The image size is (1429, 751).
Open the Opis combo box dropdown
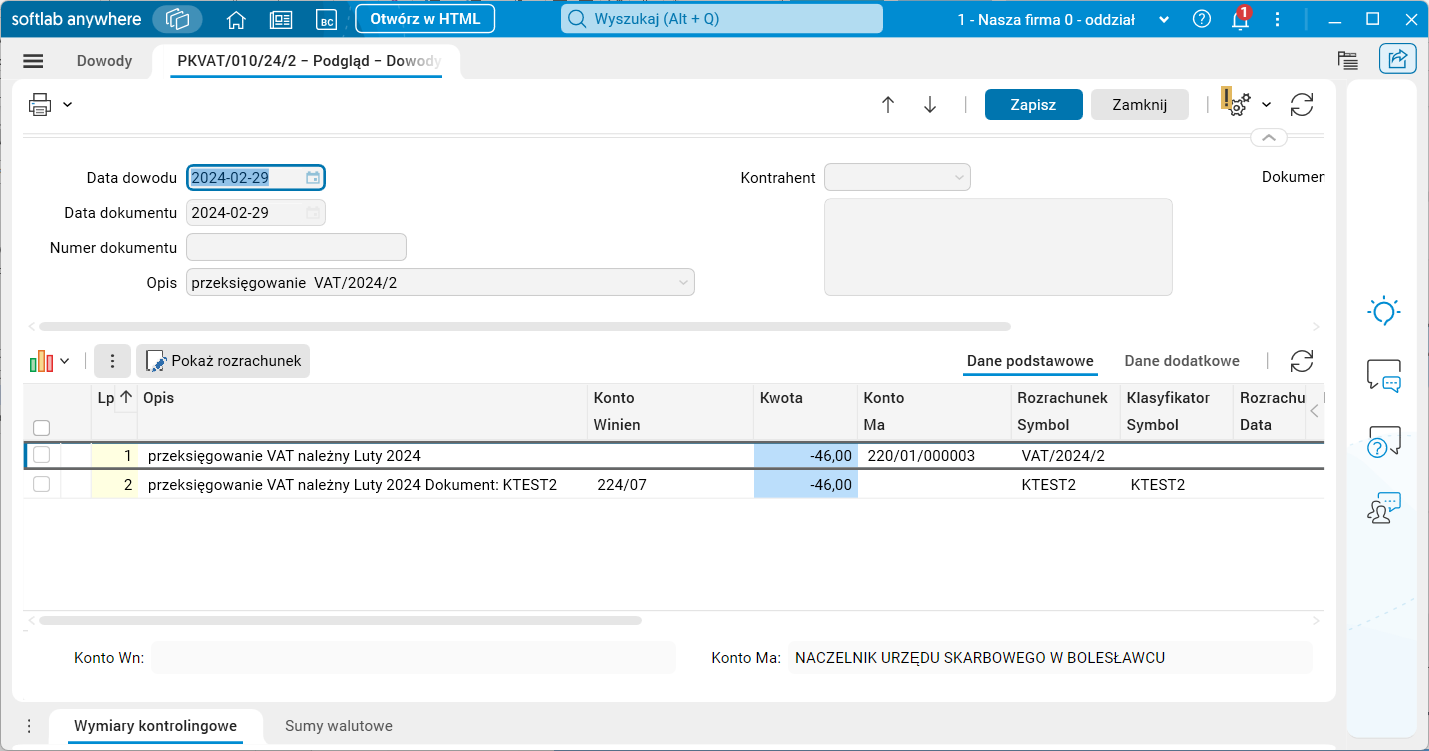click(684, 283)
